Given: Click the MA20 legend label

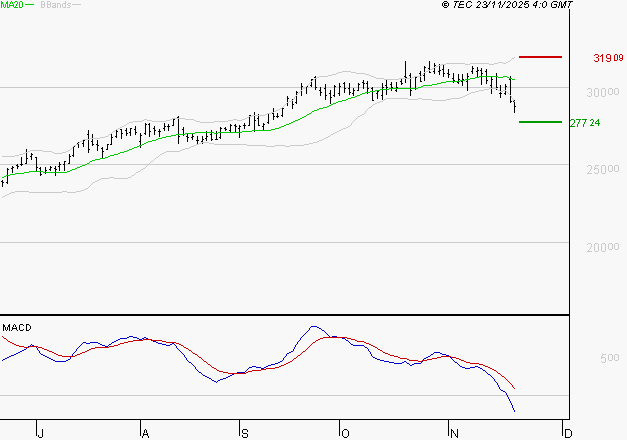Looking at the screenshot, I should tap(12, 5).
